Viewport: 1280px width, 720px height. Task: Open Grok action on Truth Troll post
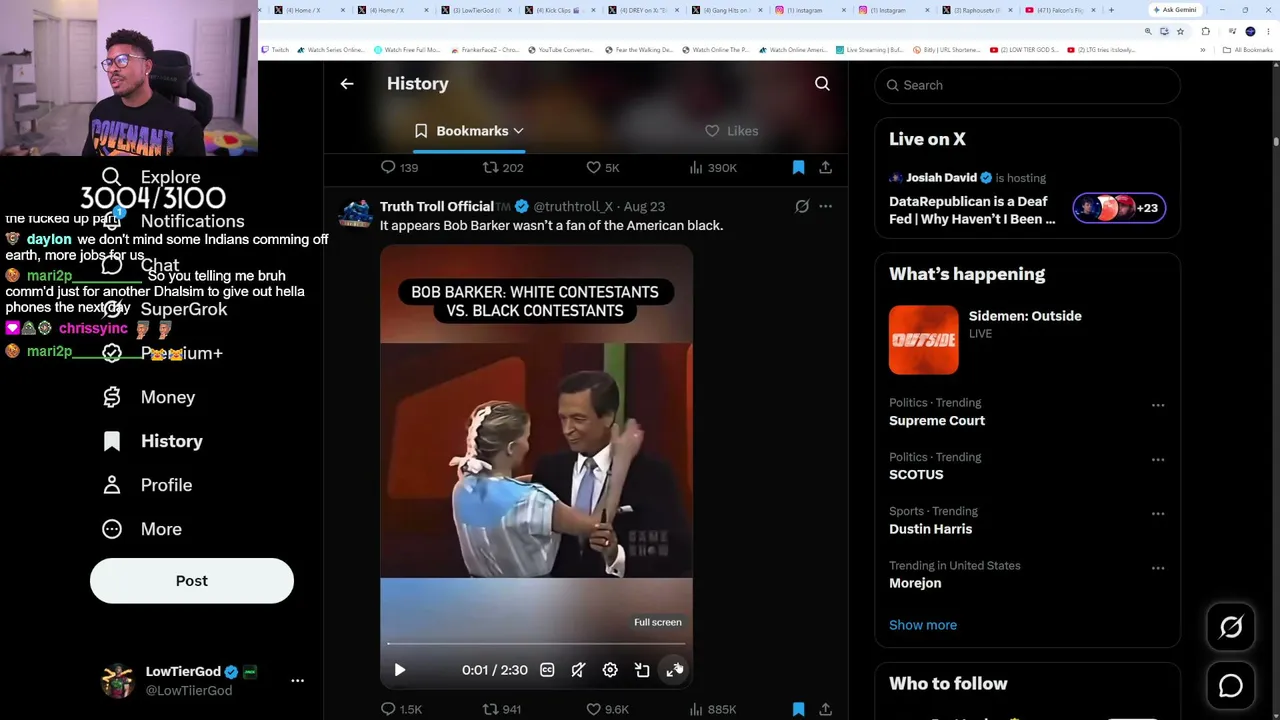coord(802,206)
